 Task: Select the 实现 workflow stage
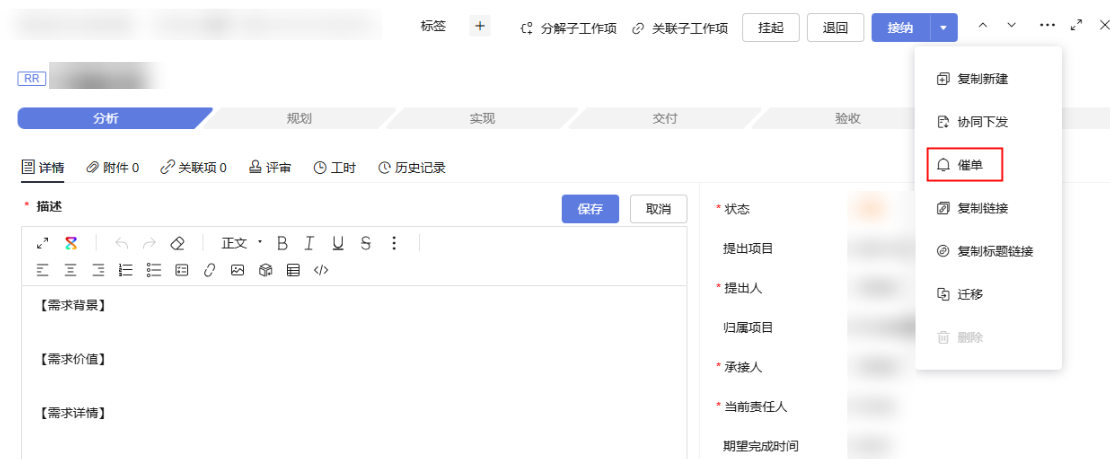pos(482,118)
